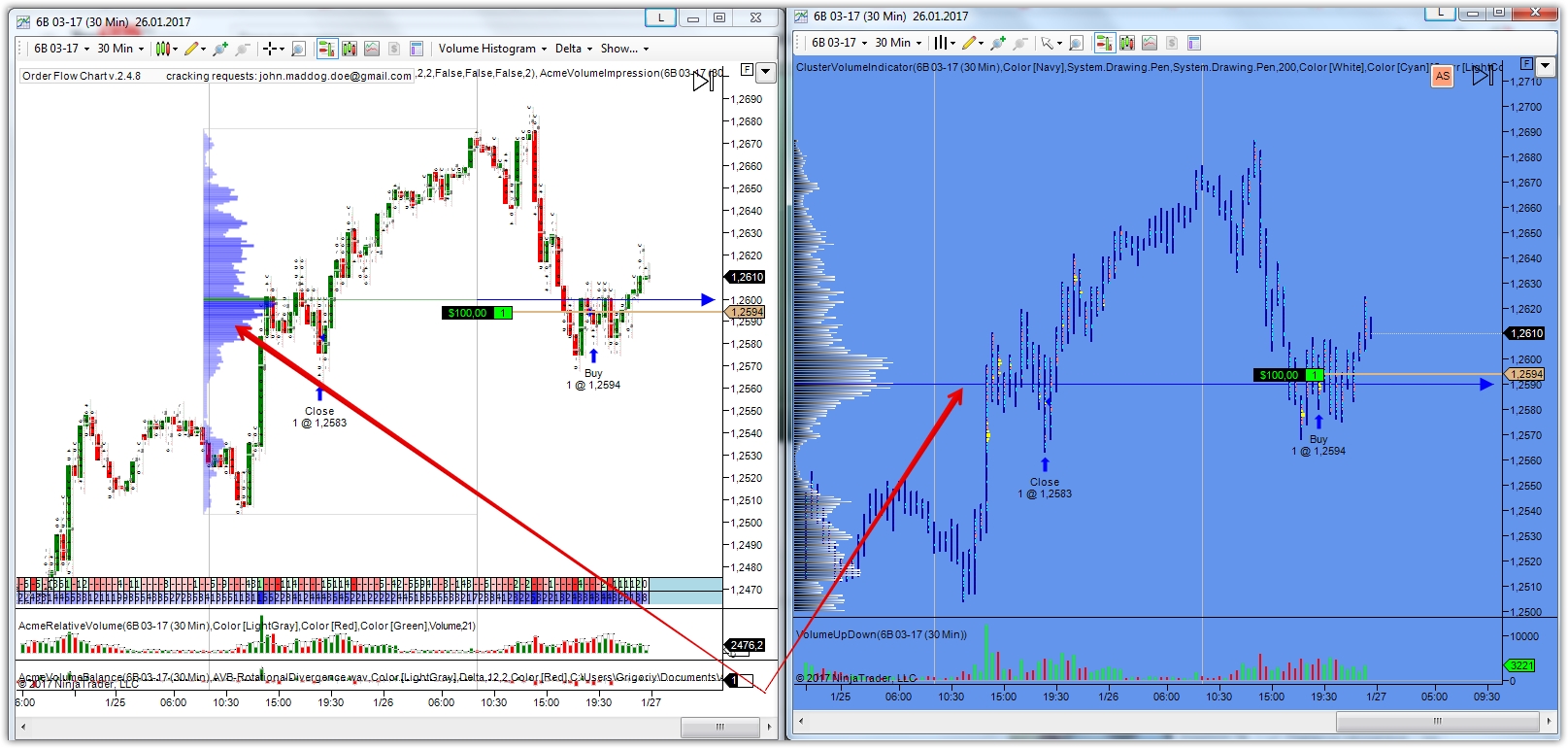Toggle the L link button in left chart title bar
Image resolution: width=1568 pixels, height=748 pixels.
[661, 17]
